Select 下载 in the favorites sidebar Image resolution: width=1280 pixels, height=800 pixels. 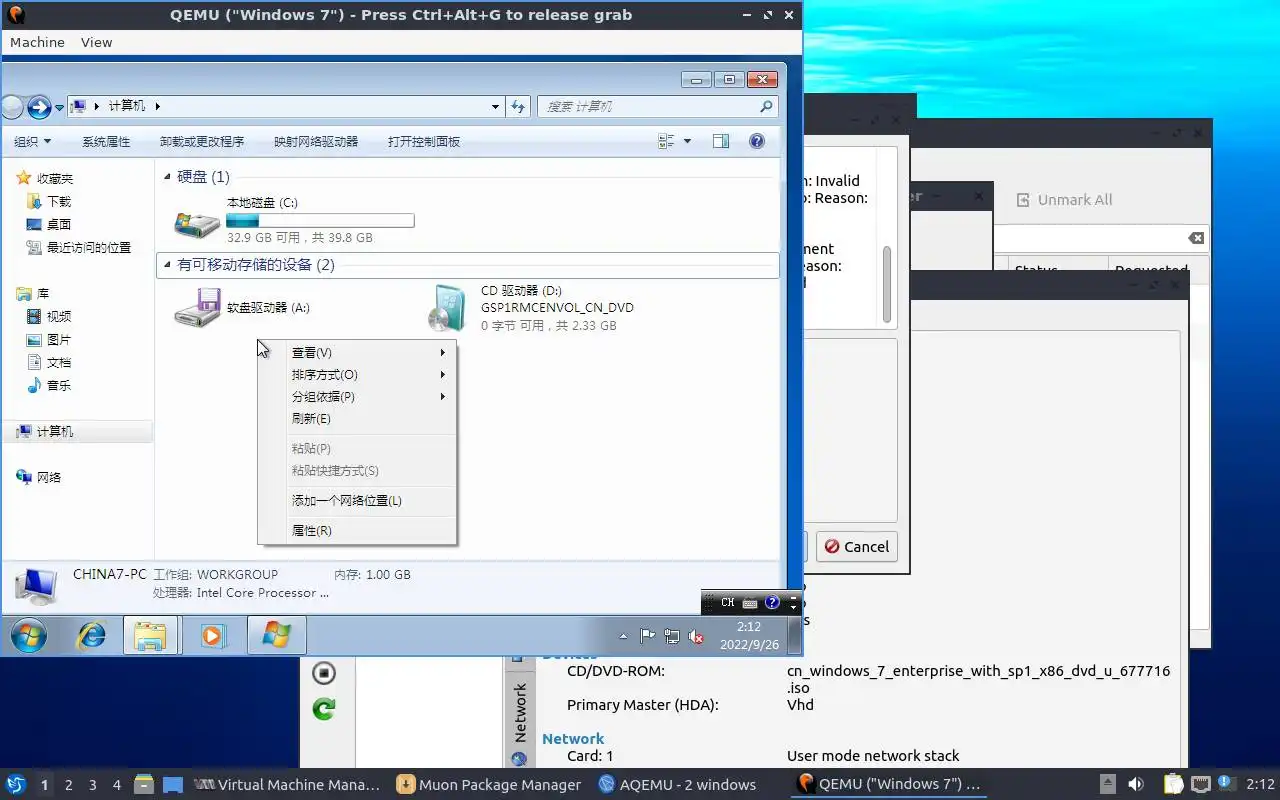(x=59, y=201)
